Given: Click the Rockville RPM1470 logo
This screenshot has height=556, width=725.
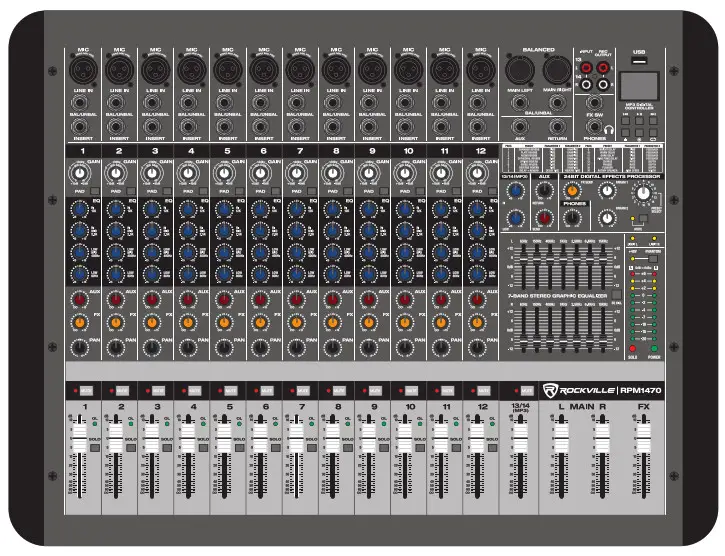Looking at the screenshot, I should pos(602,390).
